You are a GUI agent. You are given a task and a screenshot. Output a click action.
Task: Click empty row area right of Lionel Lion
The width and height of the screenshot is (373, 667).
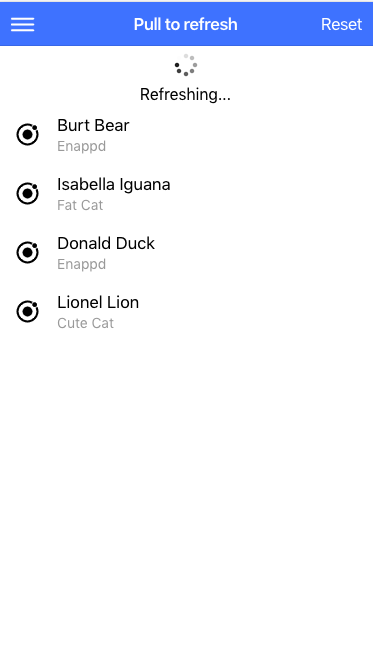click(x=255, y=312)
